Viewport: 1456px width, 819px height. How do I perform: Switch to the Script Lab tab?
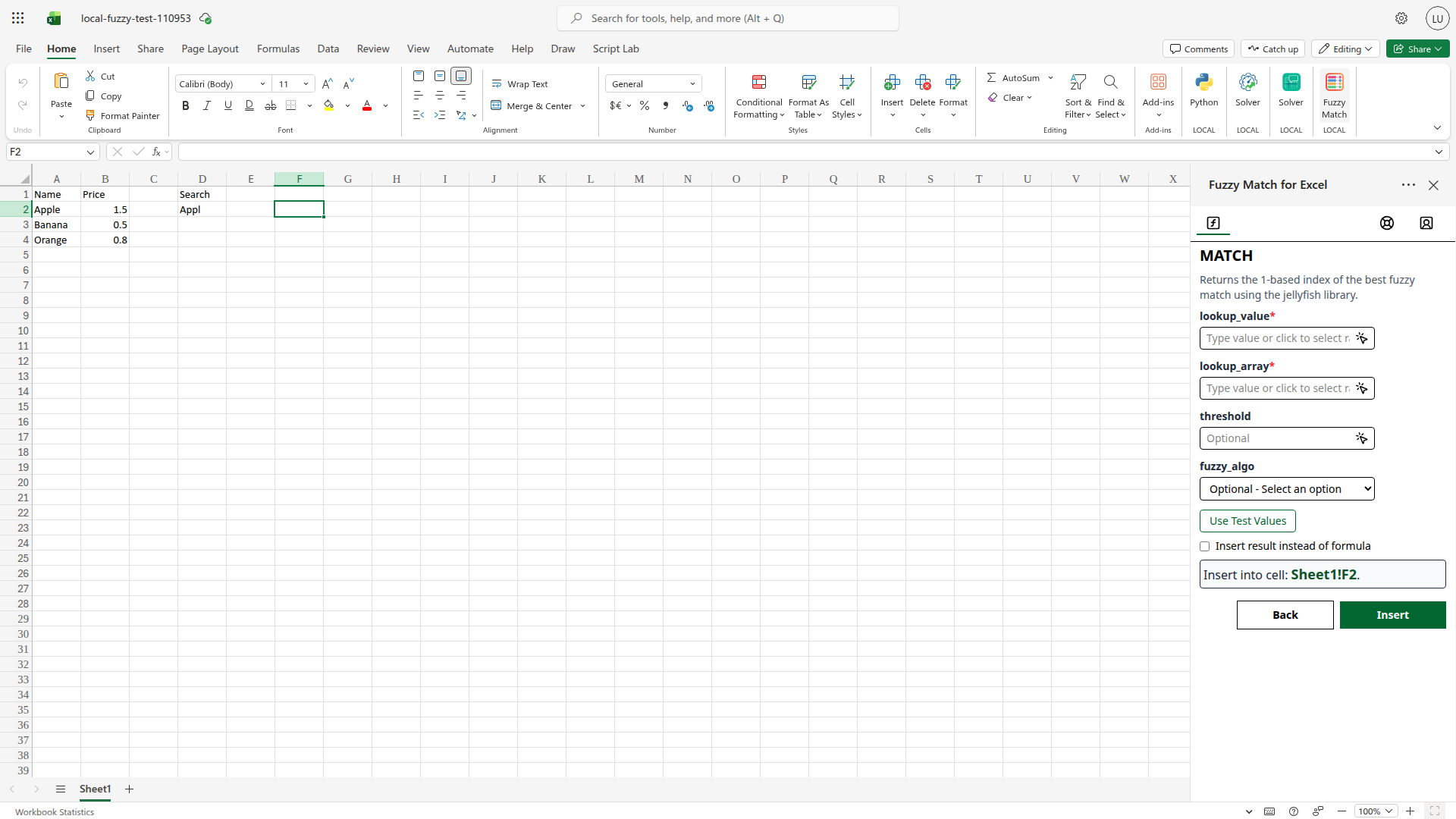(615, 49)
